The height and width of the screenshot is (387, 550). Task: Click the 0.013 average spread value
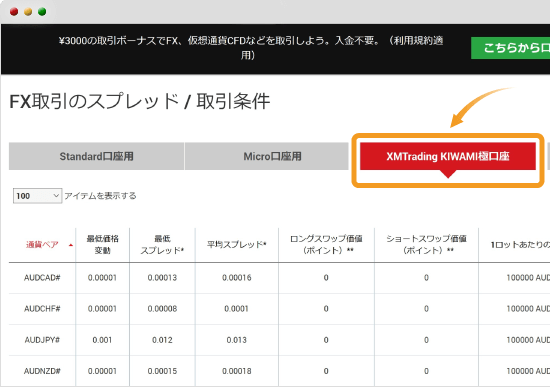point(236,340)
